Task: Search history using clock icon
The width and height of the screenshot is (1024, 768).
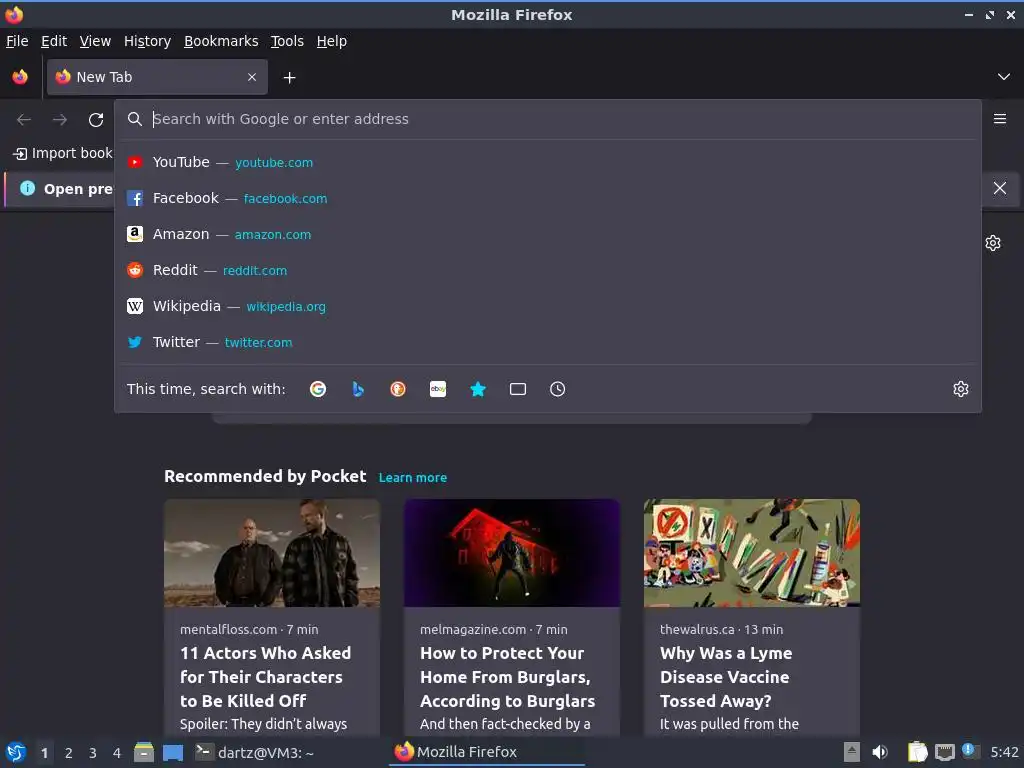Action: pyautogui.click(x=558, y=389)
